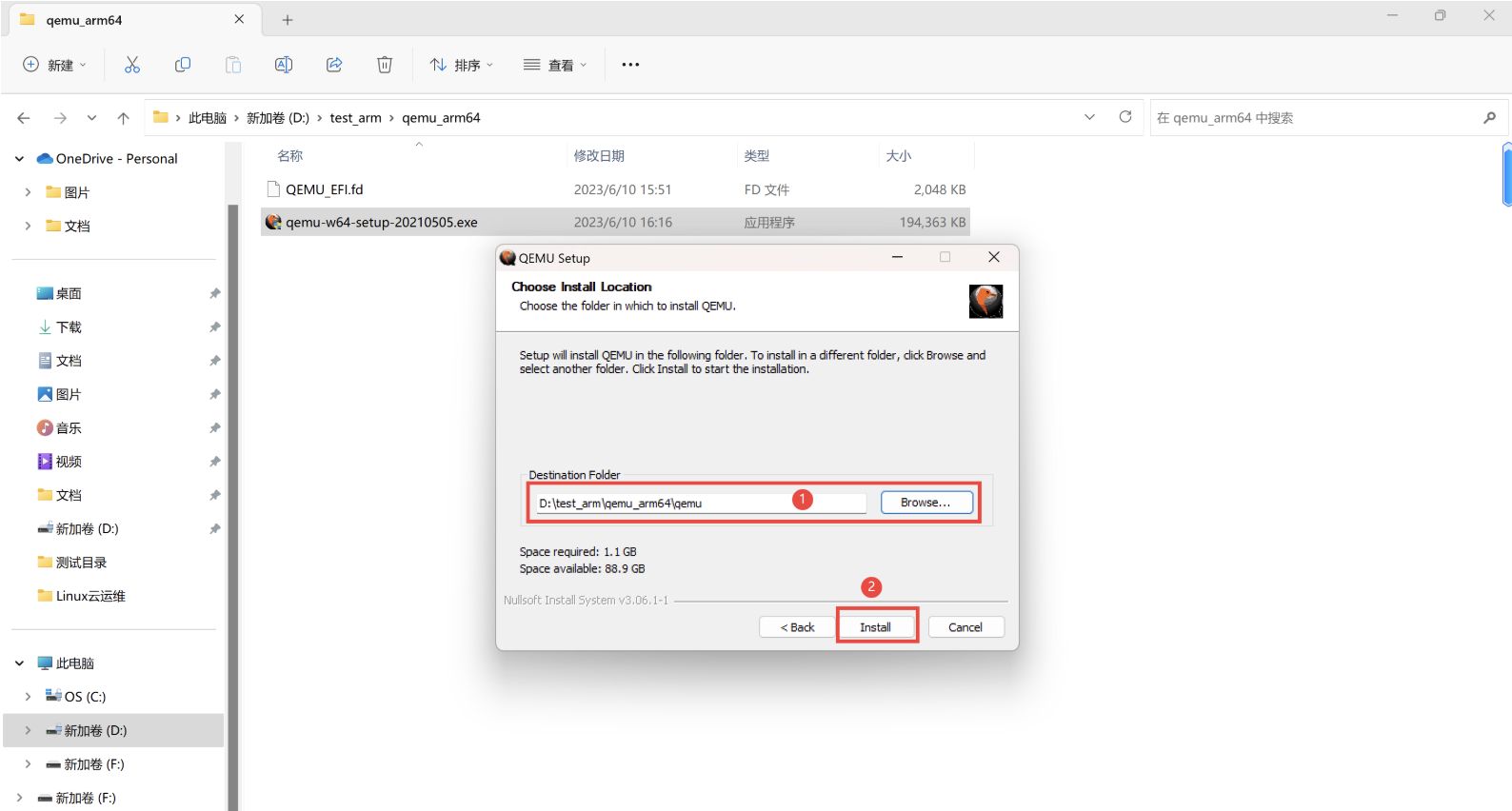This screenshot has width=1512, height=811.
Task: Click the pin icon next to 下载
Action: pos(214,327)
